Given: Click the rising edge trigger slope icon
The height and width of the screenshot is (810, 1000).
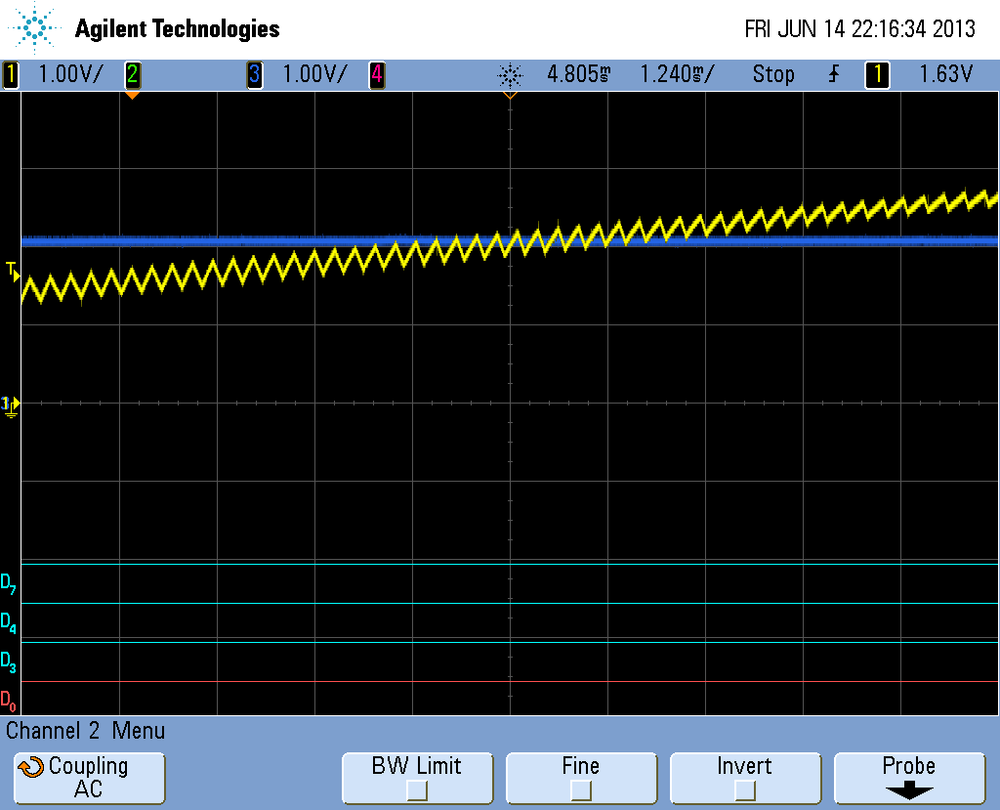Looking at the screenshot, I should 833,74.
